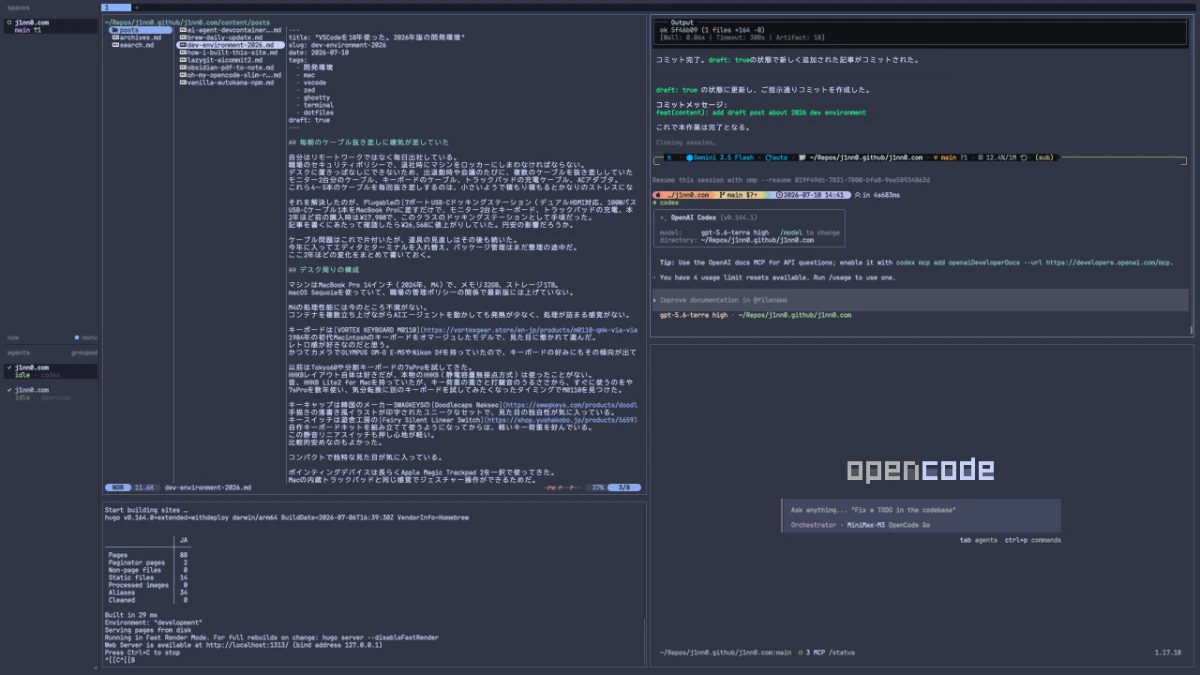Click the developers.openai.com/mcp URL

(1109, 262)
